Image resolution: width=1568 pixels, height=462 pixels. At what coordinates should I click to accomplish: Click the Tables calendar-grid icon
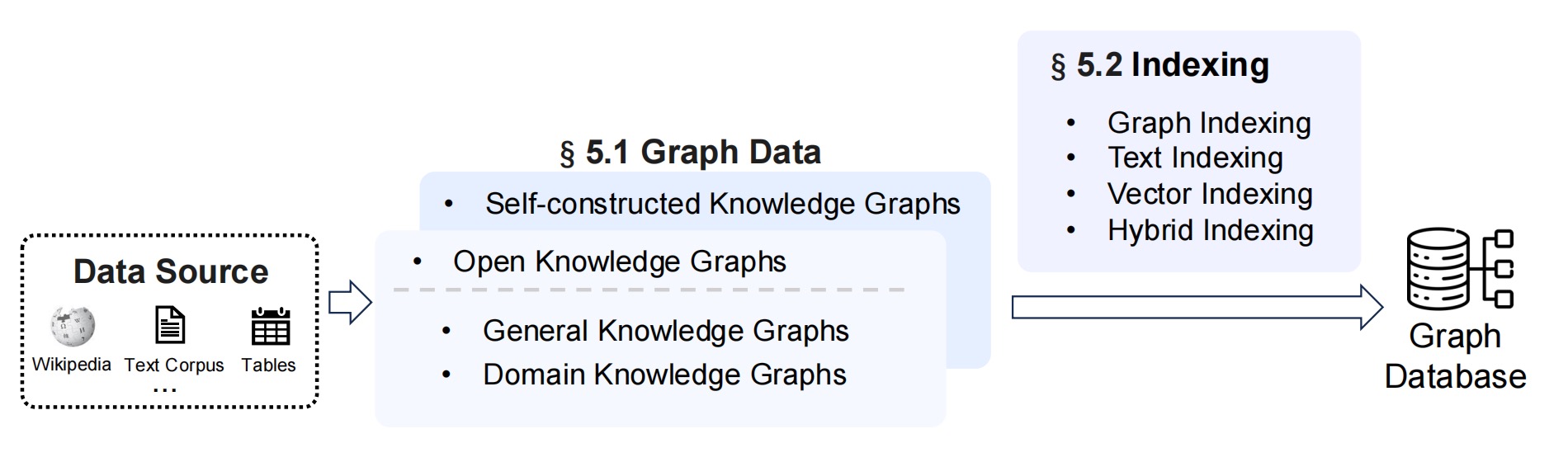(271, 326)
